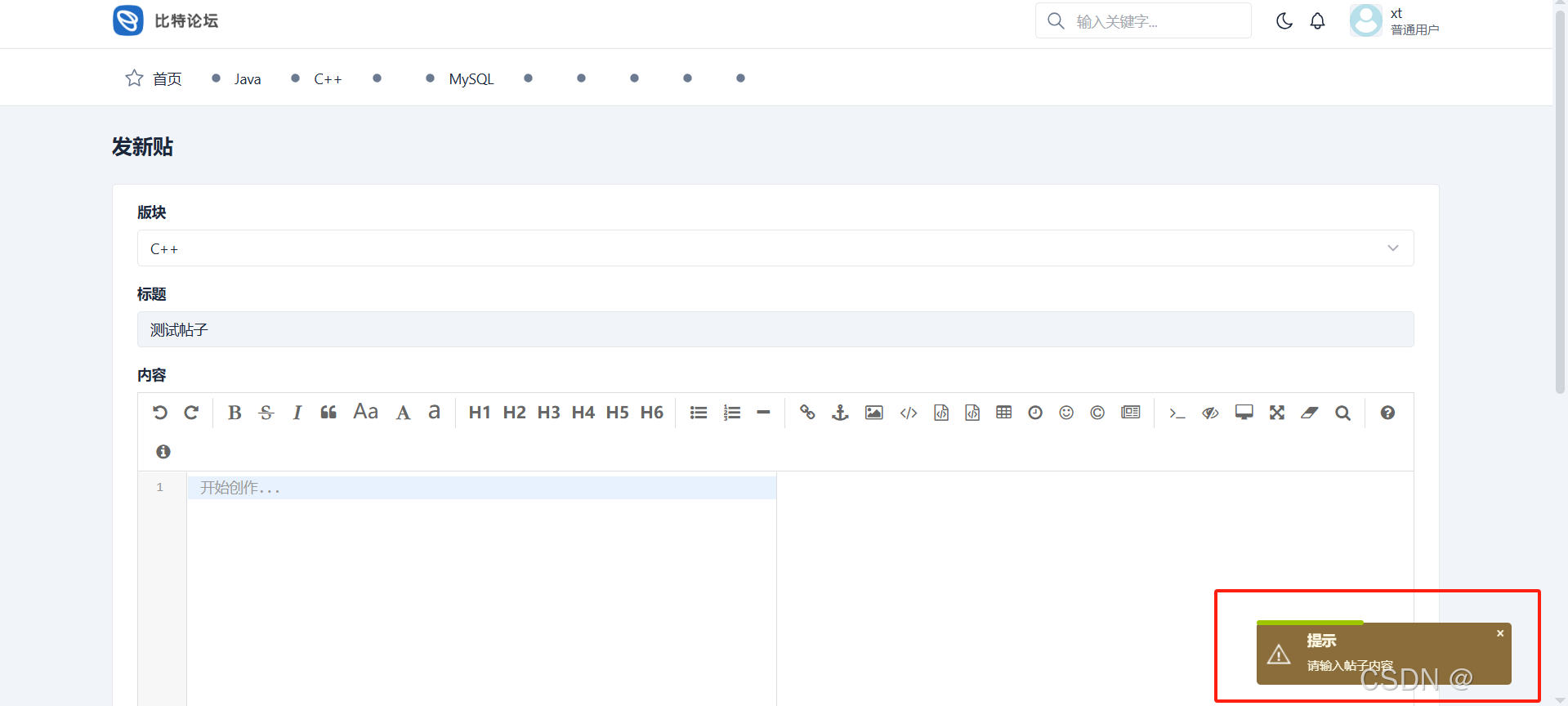Insert a reference link anchor
Image resolution: width=1568 pixels, height=706 pixels.
840,413
